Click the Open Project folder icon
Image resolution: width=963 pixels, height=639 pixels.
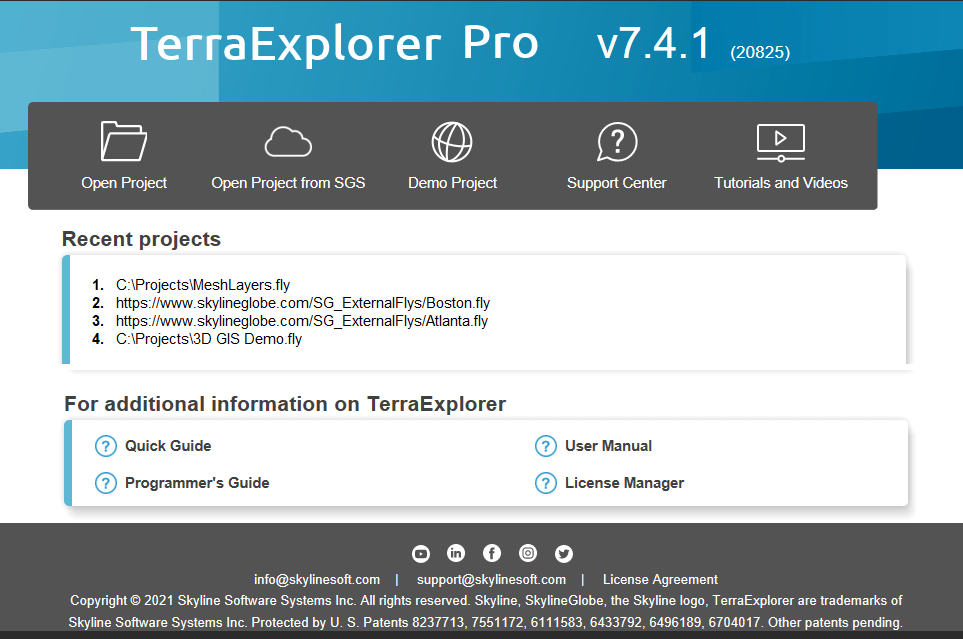coord(123,141)
